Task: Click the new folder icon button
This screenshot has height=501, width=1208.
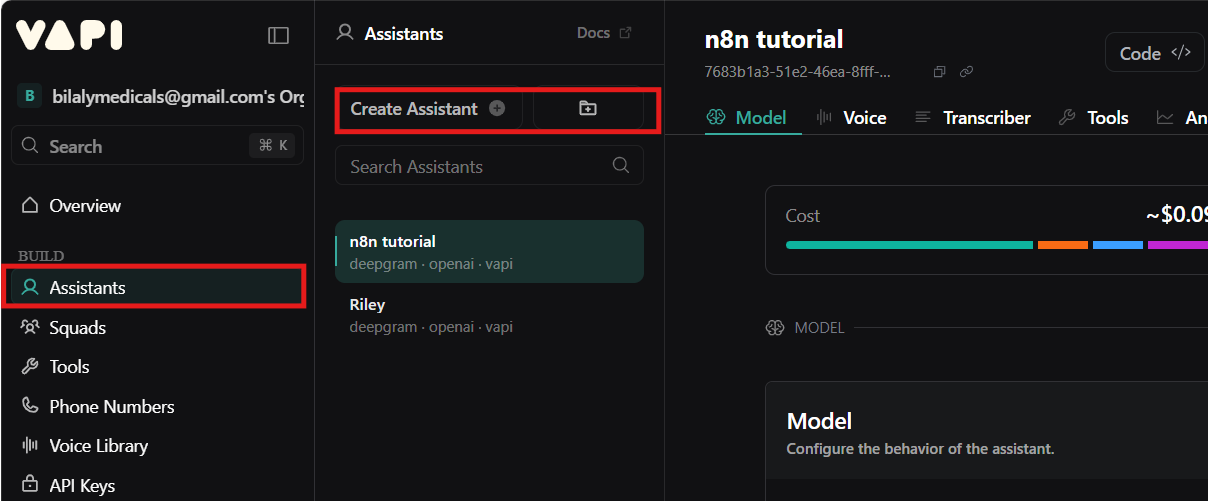Action: click(x=588, y=109)
